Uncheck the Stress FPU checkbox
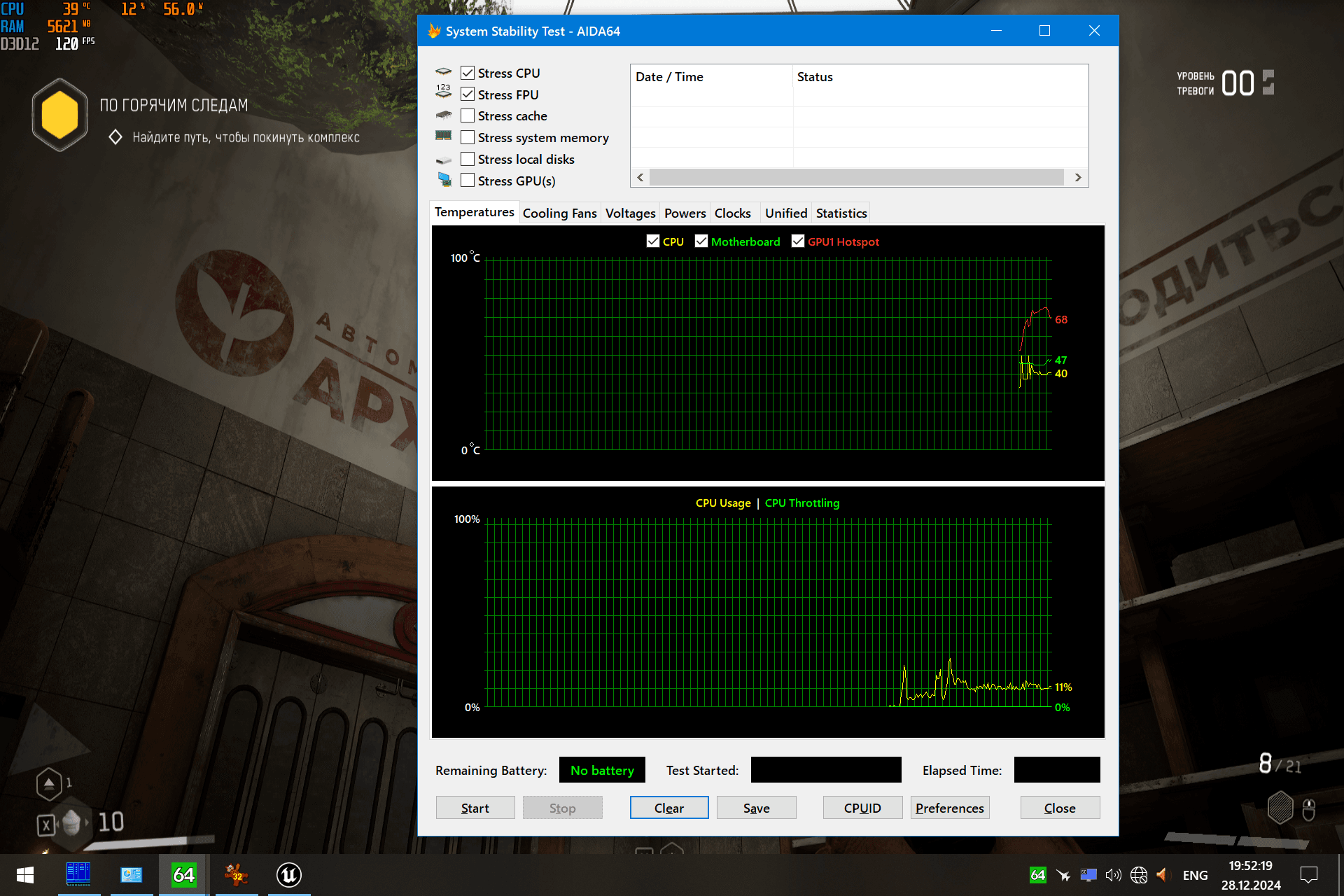Image resolution: width=1344 pixels, height=896 pixels. pyautogui.click(x=468, y=94)
